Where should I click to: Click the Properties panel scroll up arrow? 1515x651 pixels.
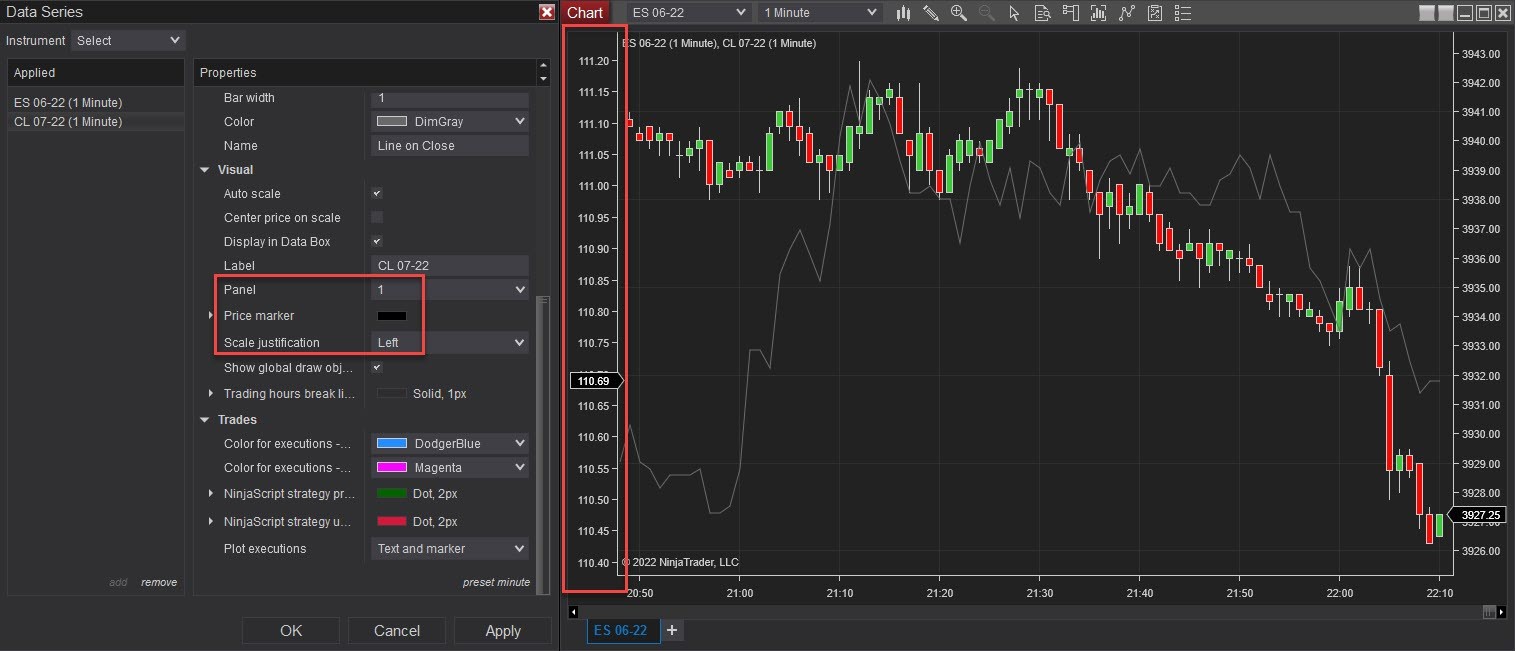point(543,66)
